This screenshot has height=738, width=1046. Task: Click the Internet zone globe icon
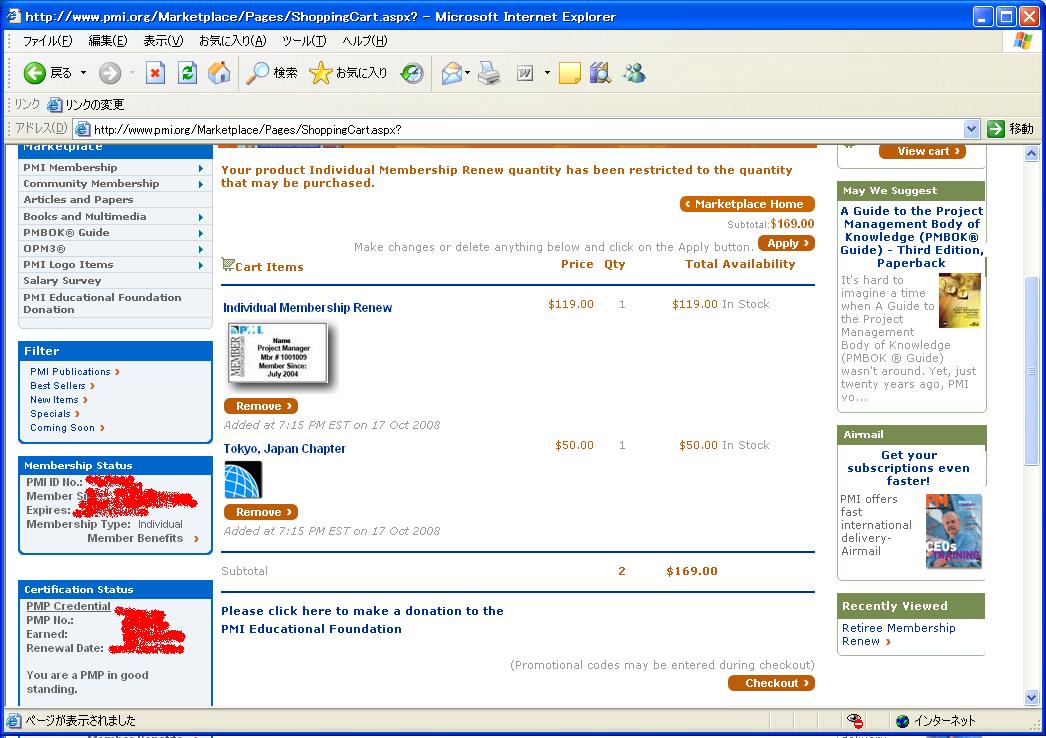[903, 721]
